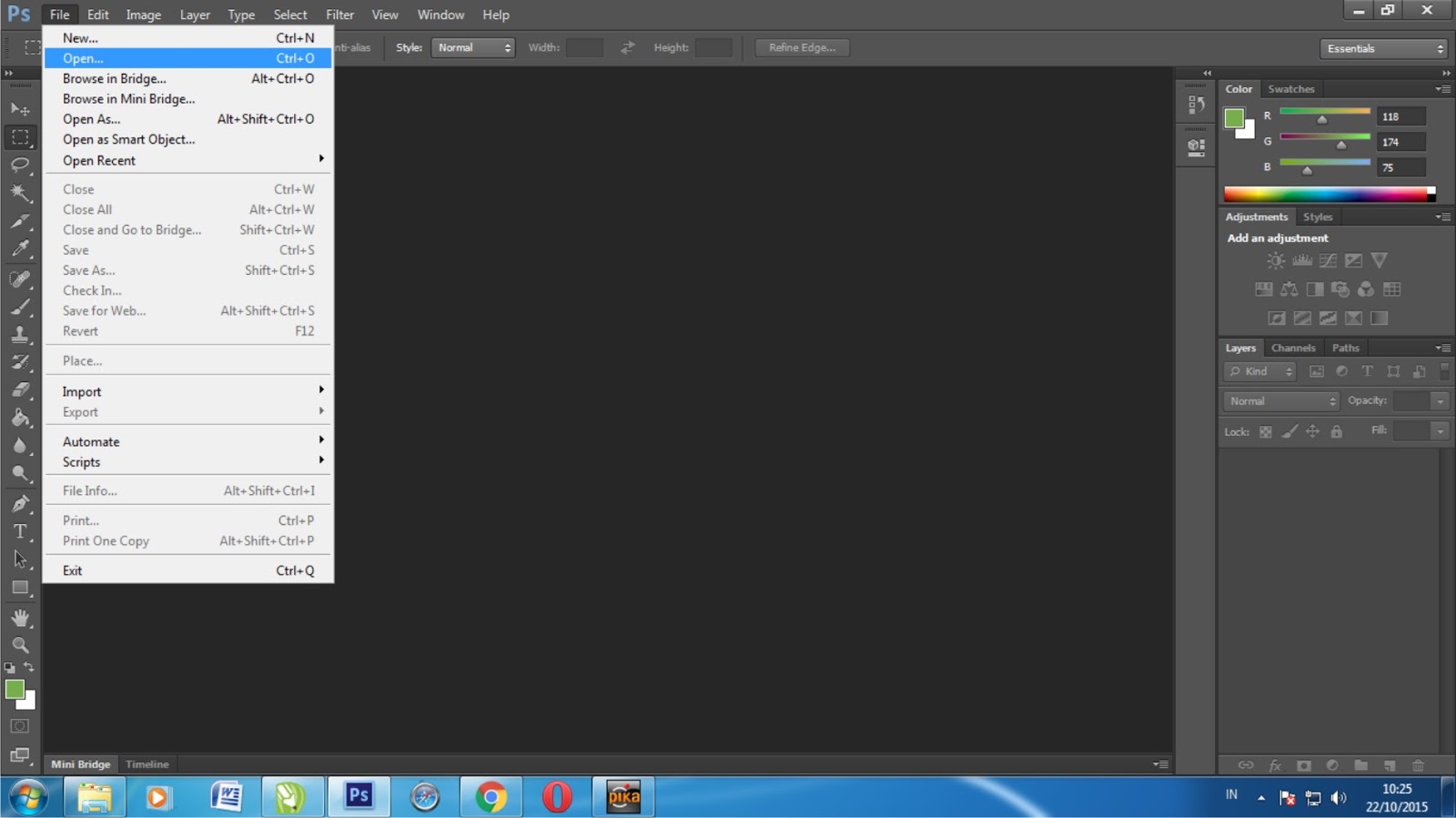Select the Crop tool
Screen dimensions: 1456x818
click(x=20, y=221)
